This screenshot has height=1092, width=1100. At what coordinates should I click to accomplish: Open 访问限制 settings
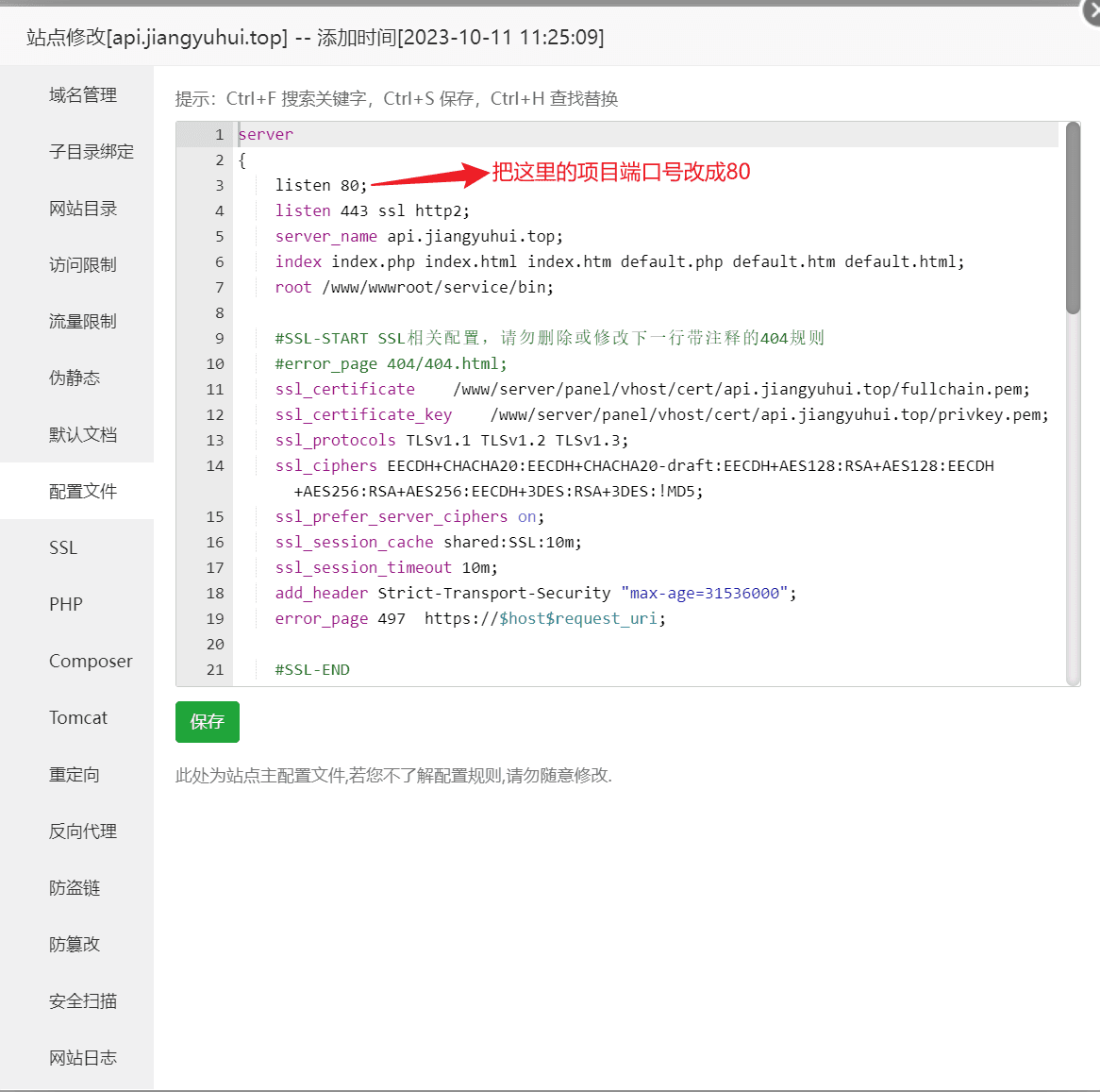click(x=83, y=265)
